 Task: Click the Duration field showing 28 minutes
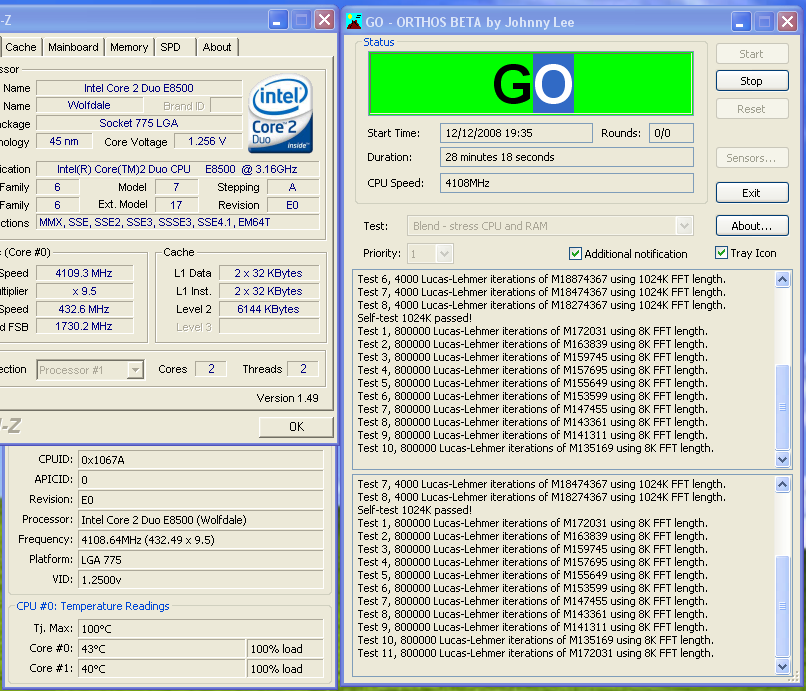(566, 157)
